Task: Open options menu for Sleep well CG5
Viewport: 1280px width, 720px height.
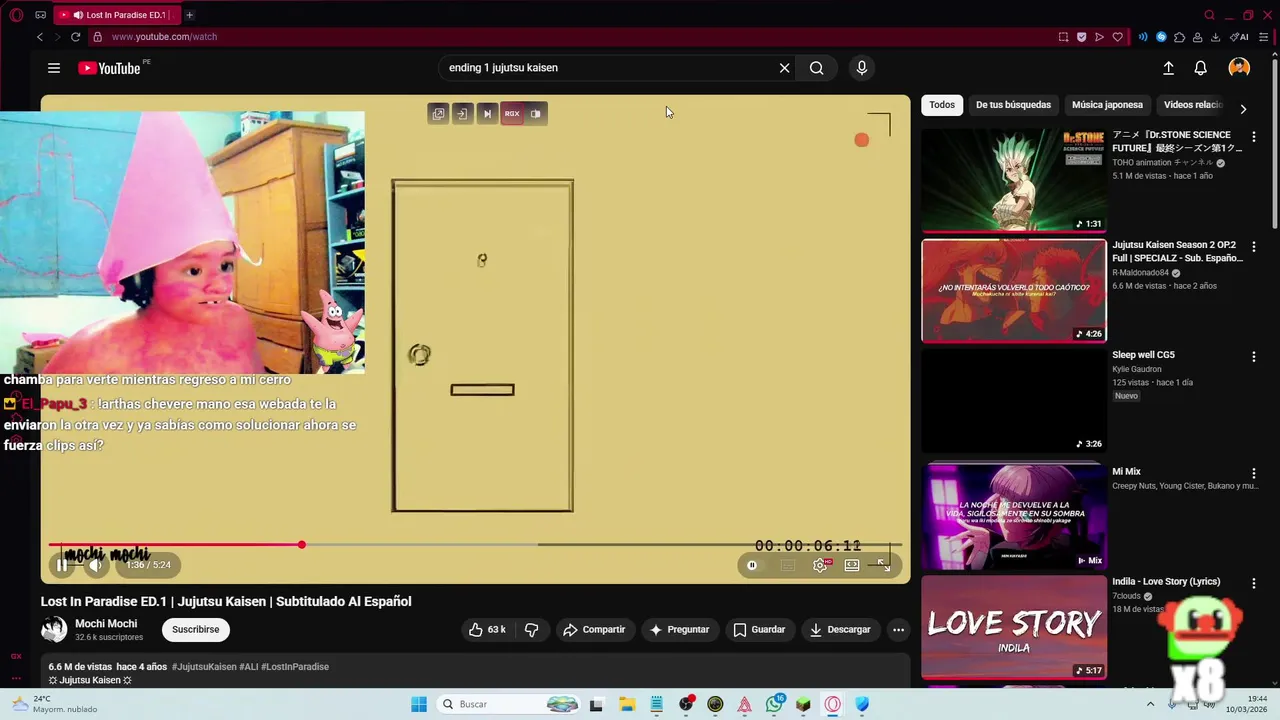Action: tap(1254, 357)
